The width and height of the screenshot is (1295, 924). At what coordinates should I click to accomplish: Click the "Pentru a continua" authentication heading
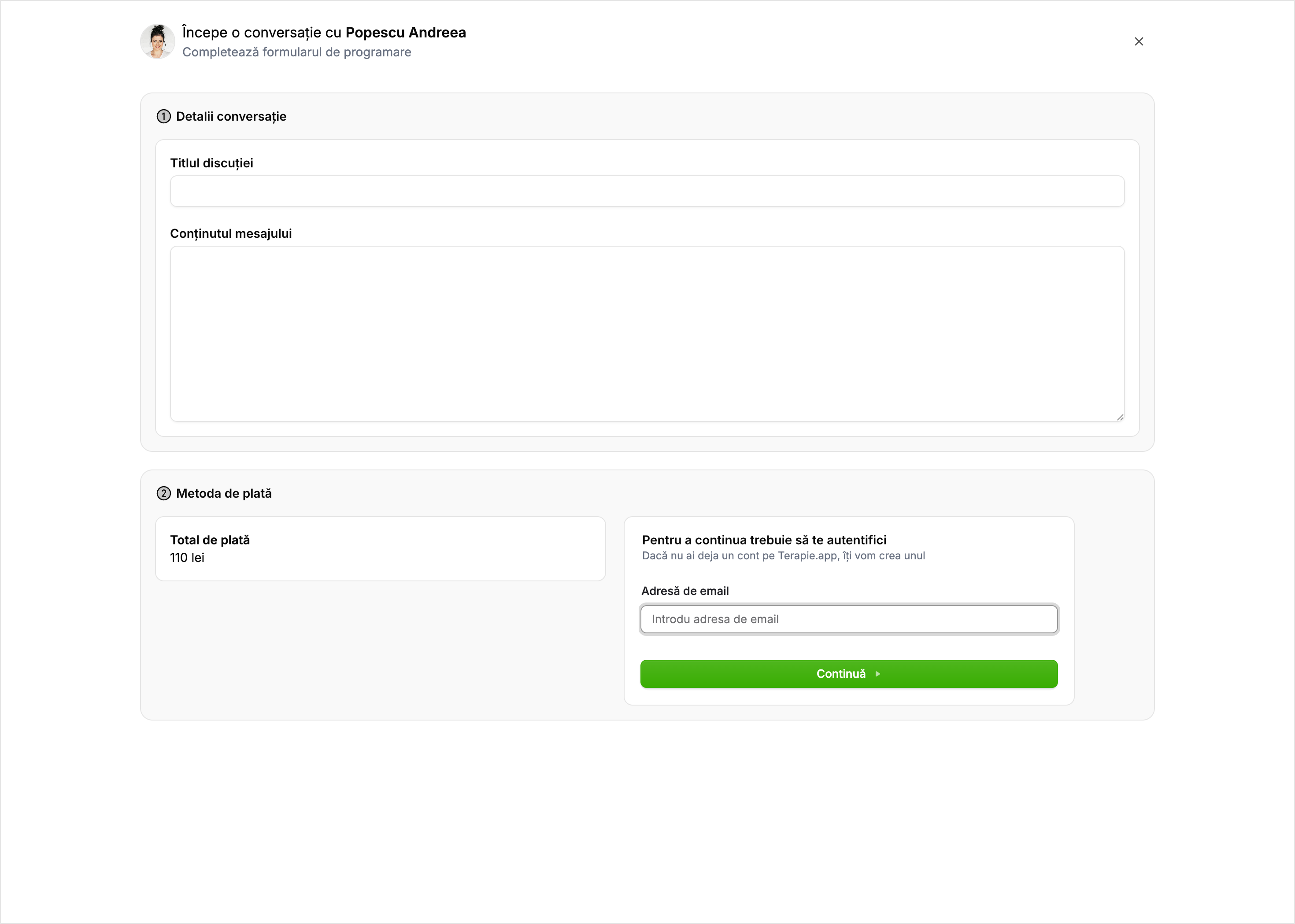coord(764,540)
